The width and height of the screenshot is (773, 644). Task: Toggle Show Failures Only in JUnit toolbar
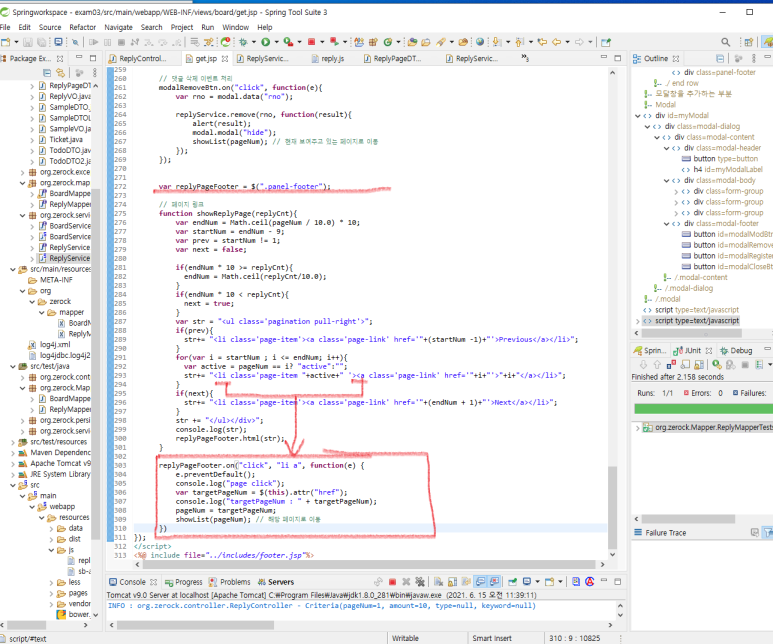point(671,365)
